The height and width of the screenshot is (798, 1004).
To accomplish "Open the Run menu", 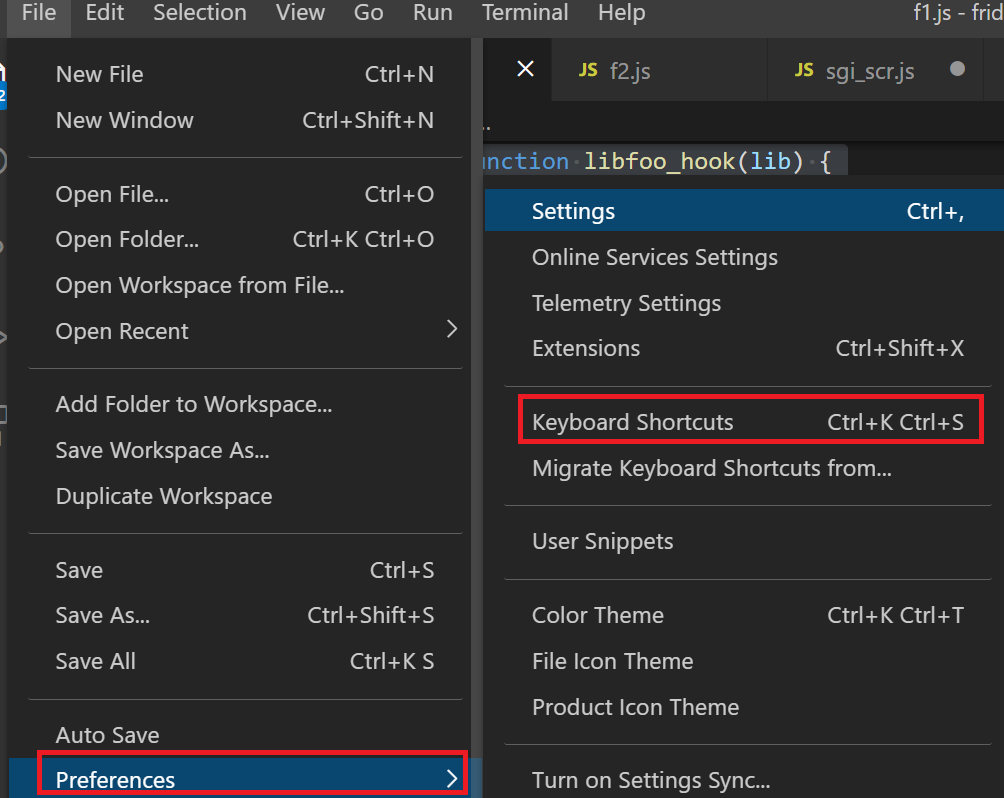I will pos(432,13).
